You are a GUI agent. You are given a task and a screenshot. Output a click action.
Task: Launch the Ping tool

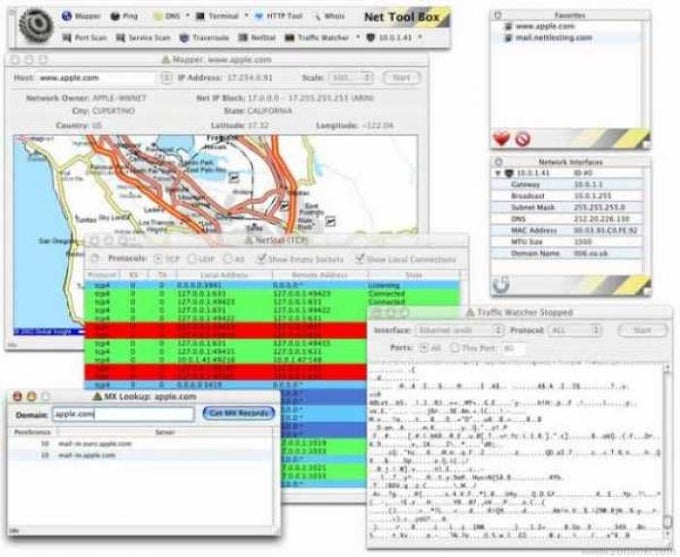pos(124,16)
